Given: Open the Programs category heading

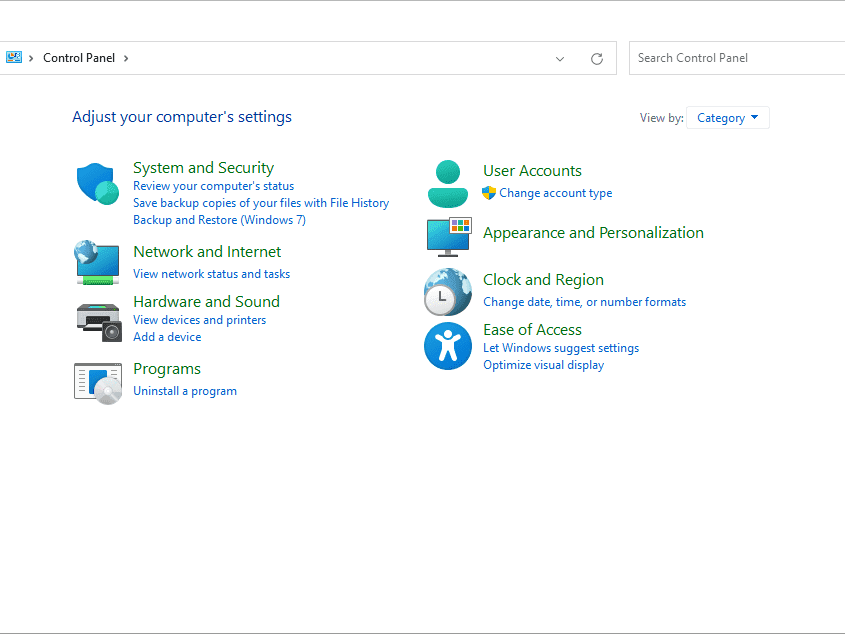Looking at the screenshot, I should click(x=167, y=369).
